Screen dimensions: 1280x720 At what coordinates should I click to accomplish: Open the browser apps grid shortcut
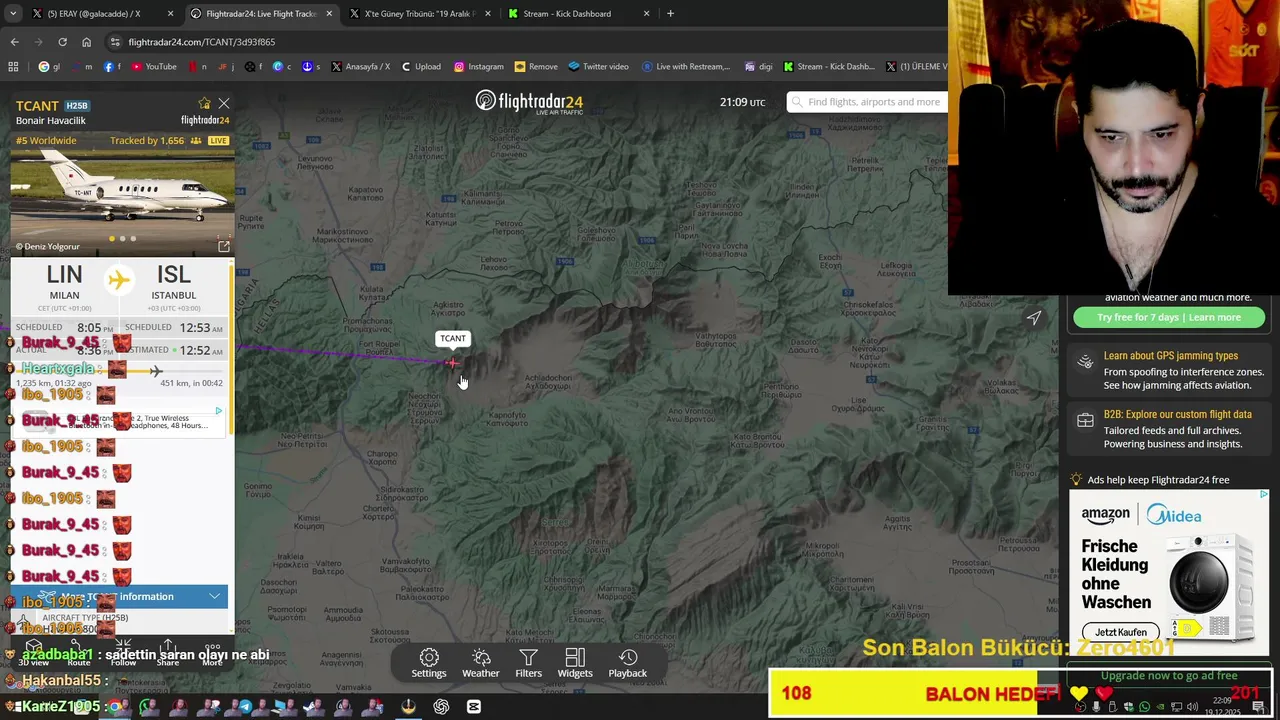(13, 67)
